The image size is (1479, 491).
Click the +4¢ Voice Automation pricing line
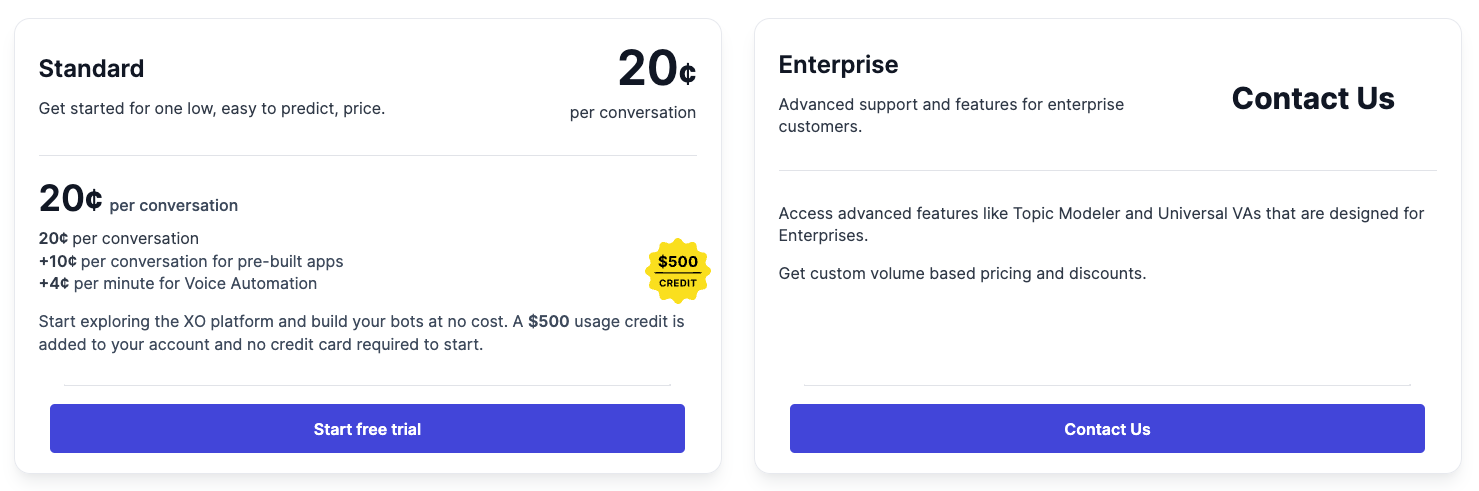pos(178,283)
